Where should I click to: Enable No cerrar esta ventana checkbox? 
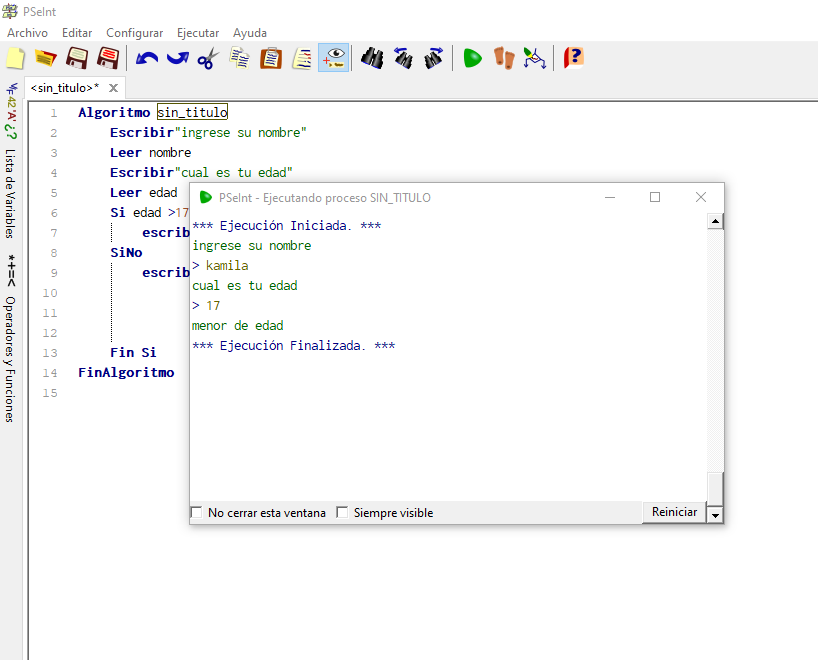coord(197,512)
